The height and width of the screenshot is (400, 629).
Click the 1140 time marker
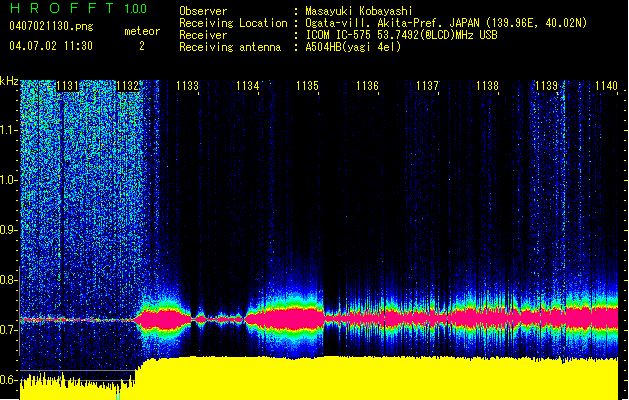coord(607,86)
